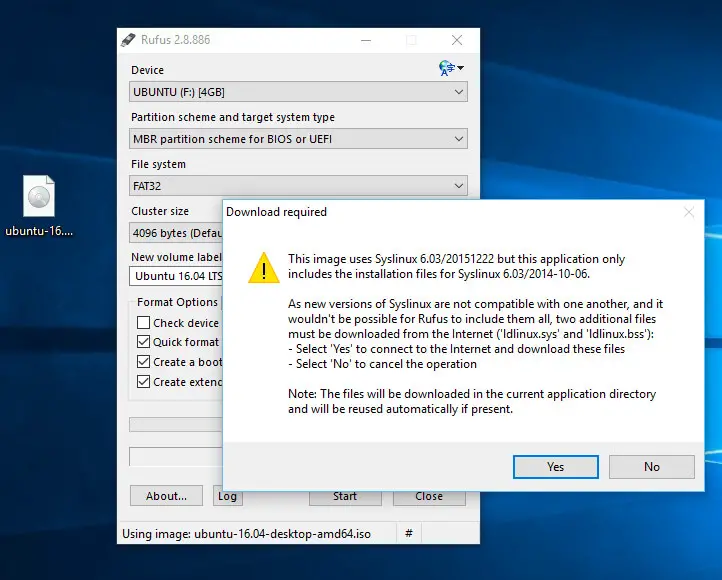Image resolution: width=722 pixels, height=580 pixels.
Task: Open the File system FAT32 dropdown
Action: click(x=298, y=186)
